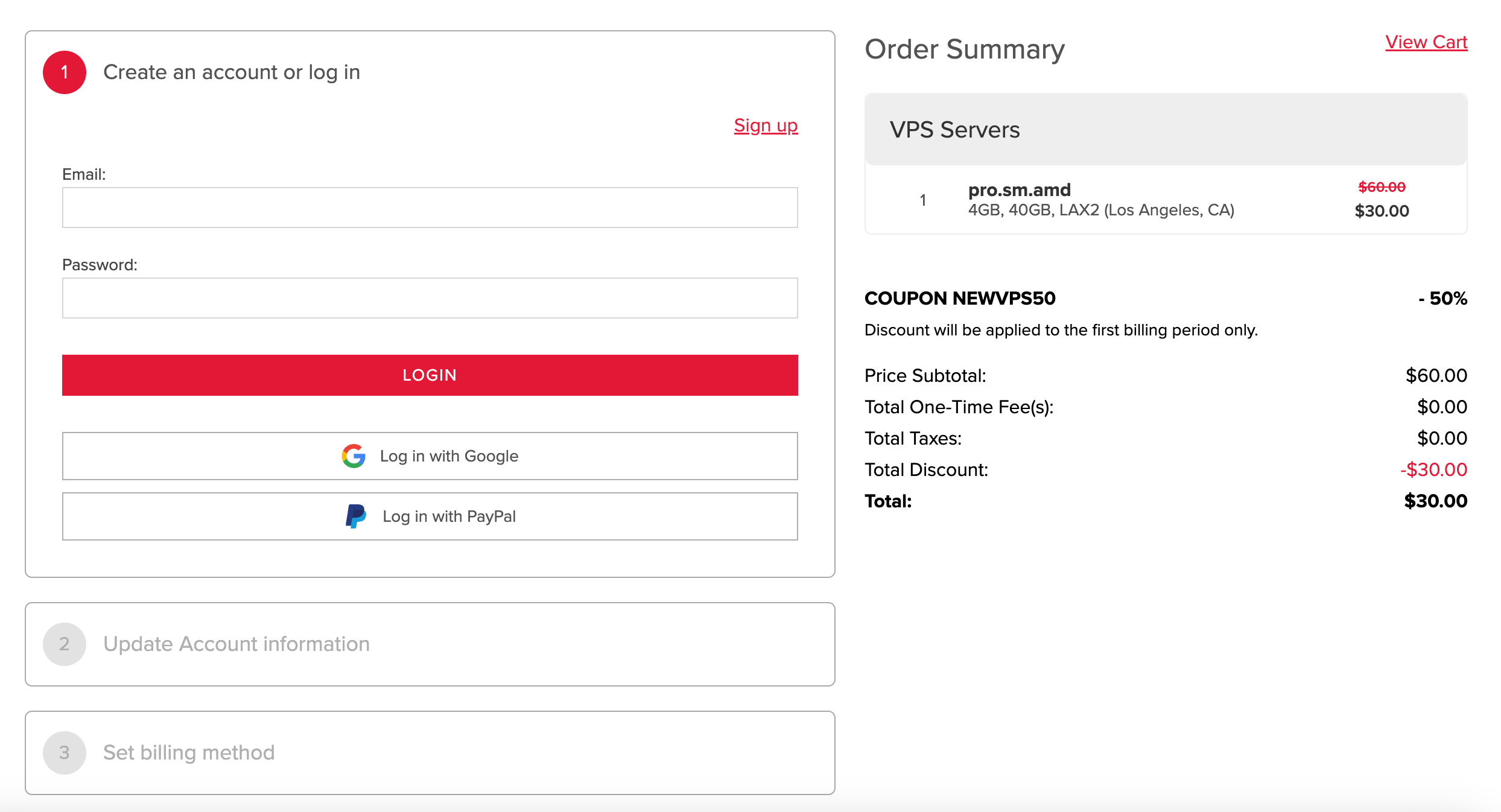Click the VPS Servers section header
Image resolution: width=1501 pixels, height=812 pixels.
1166,129
